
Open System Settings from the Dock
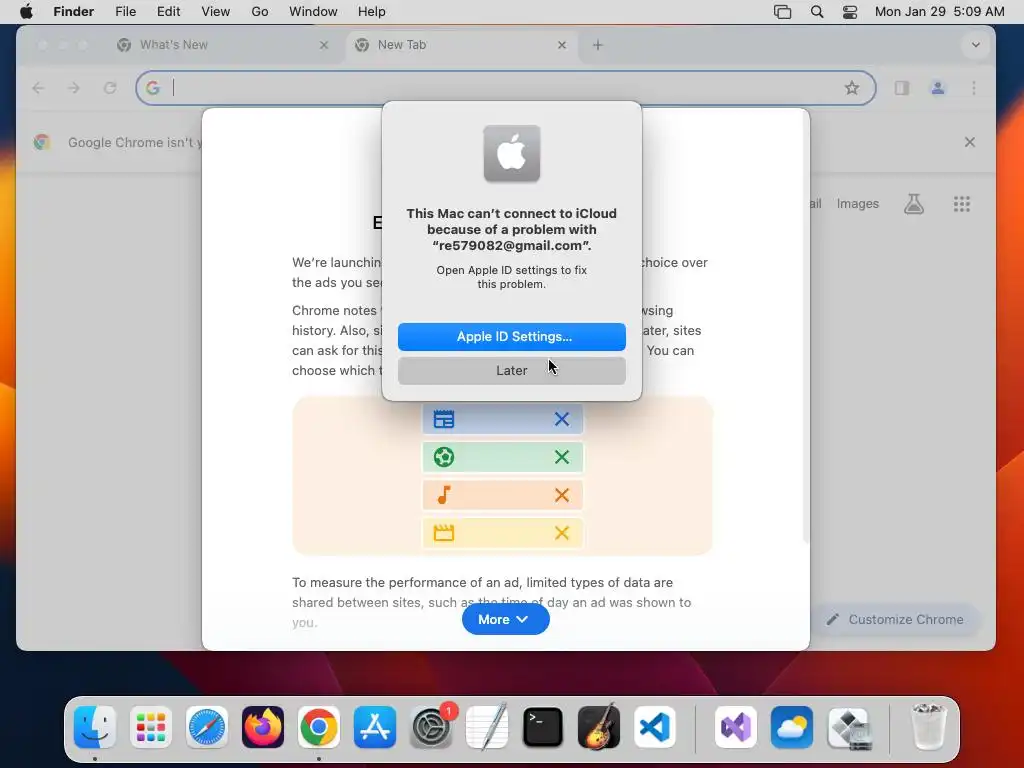click(x=431, y=727)
